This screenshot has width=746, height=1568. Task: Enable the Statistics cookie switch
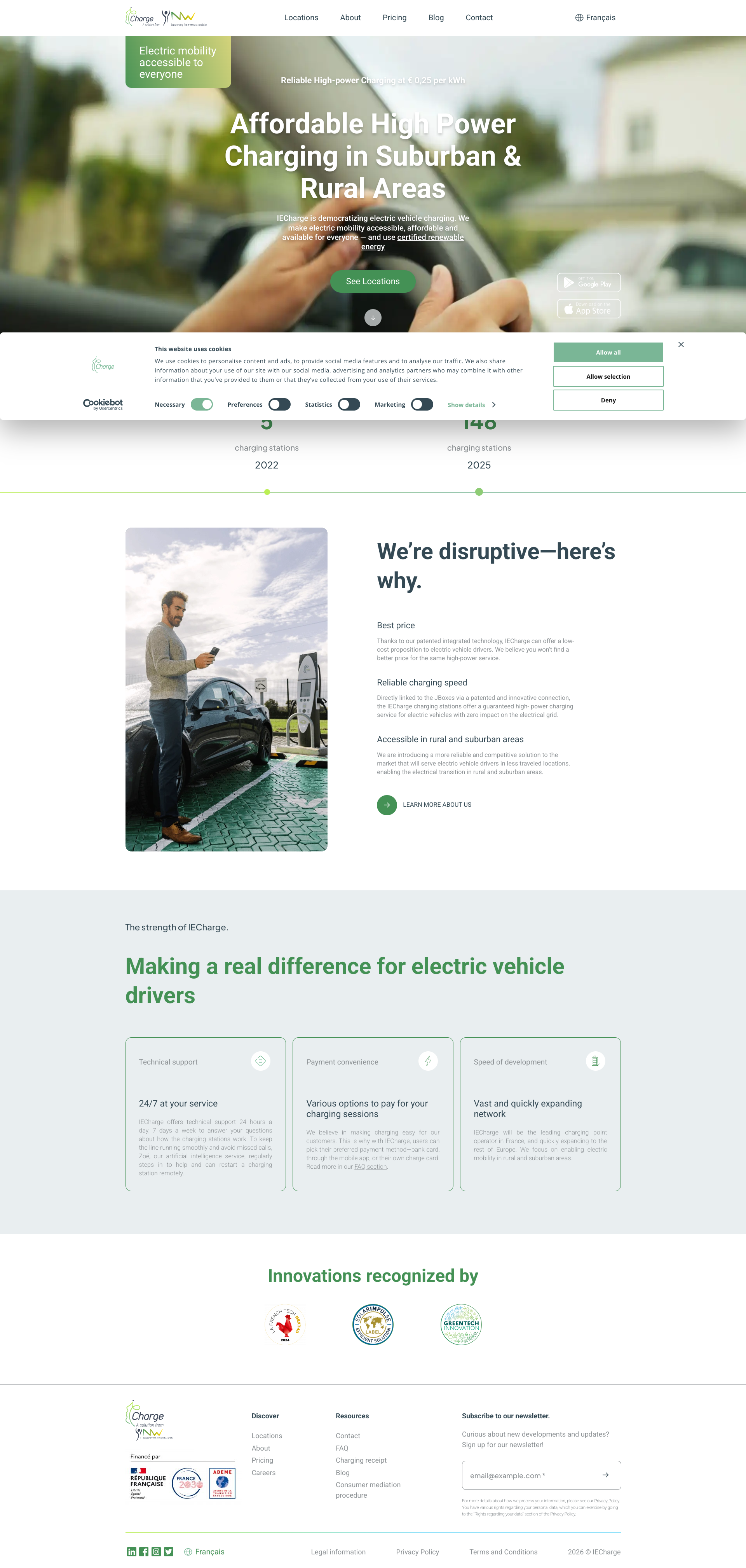click(349, 404)
